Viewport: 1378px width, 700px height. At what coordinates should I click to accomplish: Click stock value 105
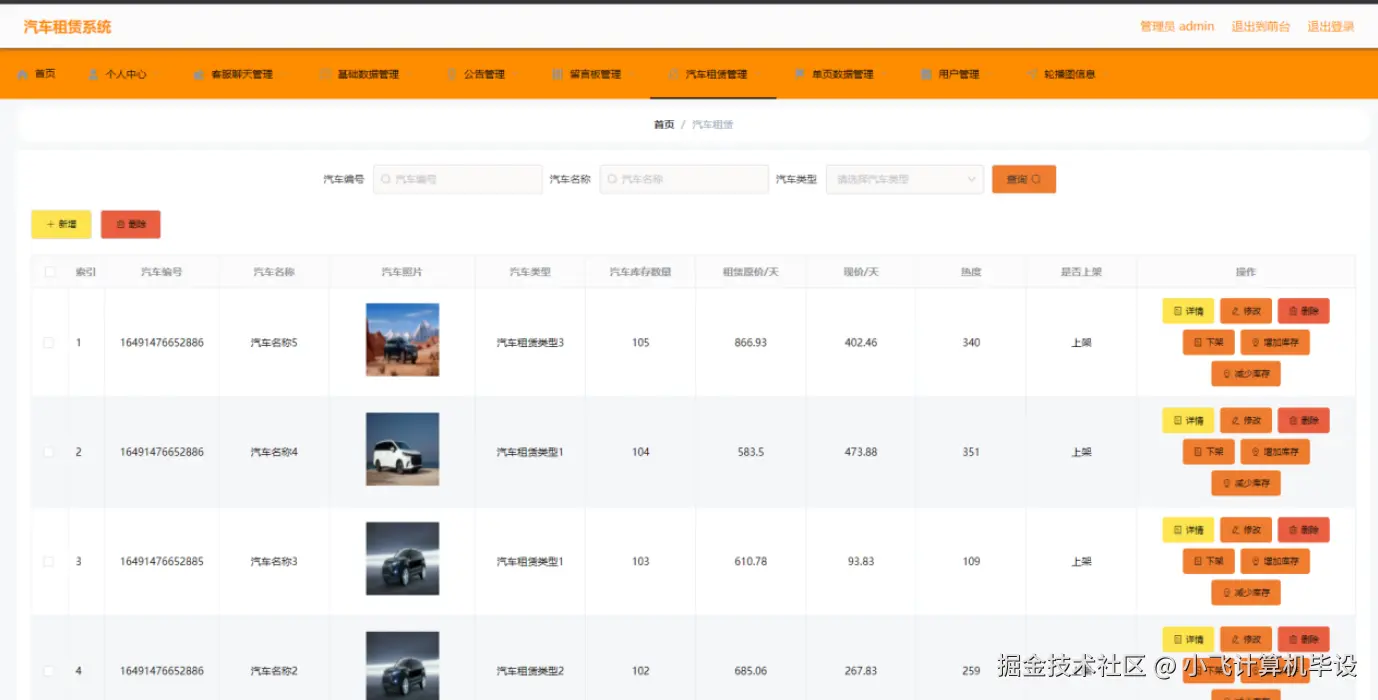(x=641, y=343)
